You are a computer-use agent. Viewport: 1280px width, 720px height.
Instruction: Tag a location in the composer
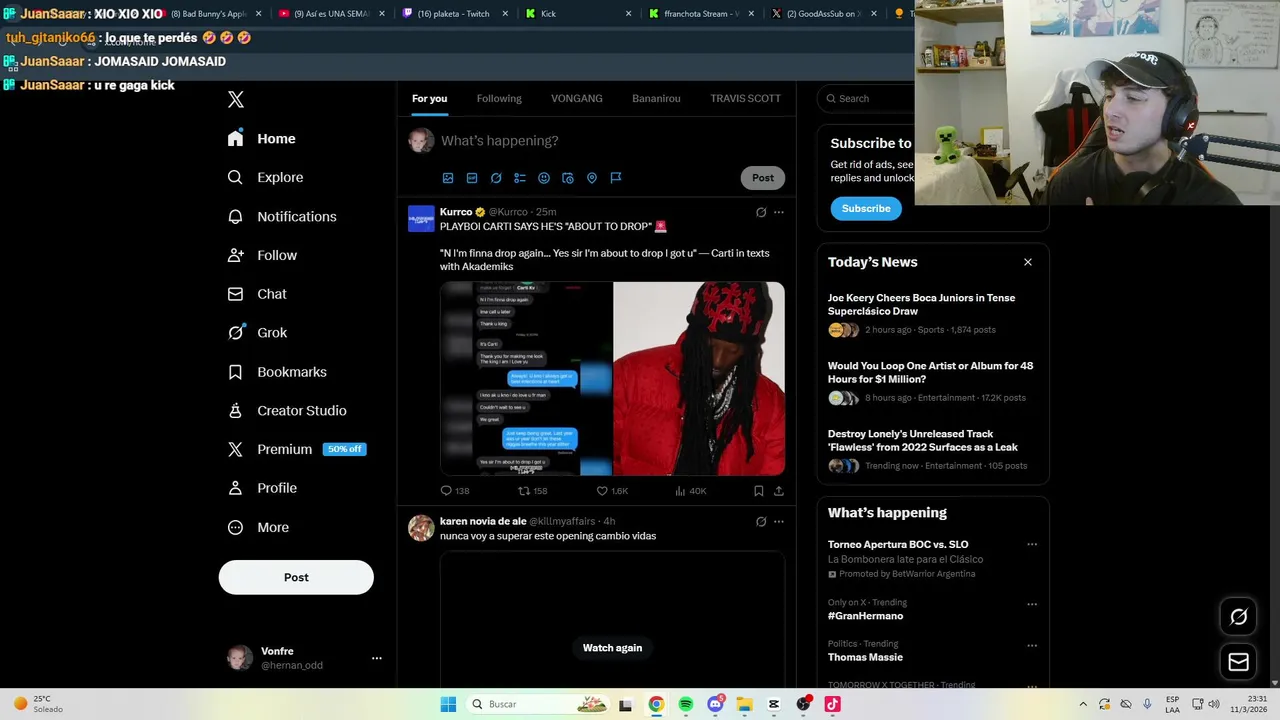pyautogui.click(x=592, y=178)
